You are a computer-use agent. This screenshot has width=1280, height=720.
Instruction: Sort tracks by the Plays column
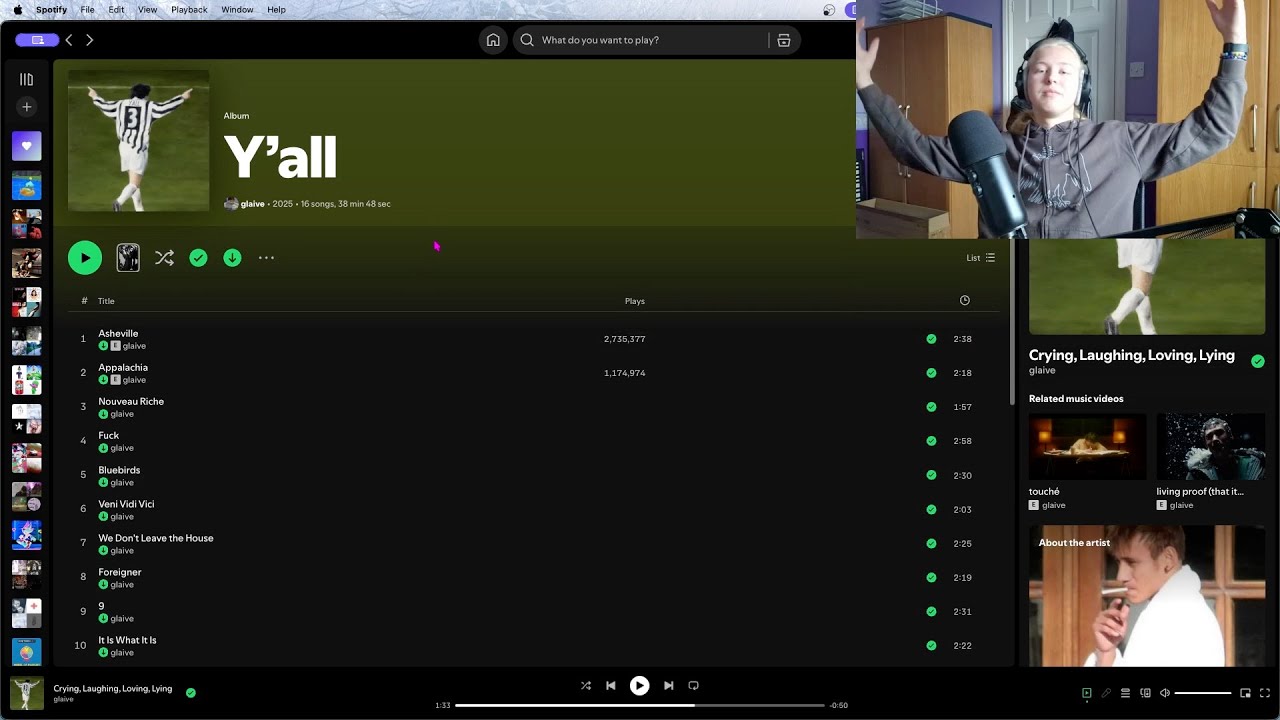click(x=635, y=301)
